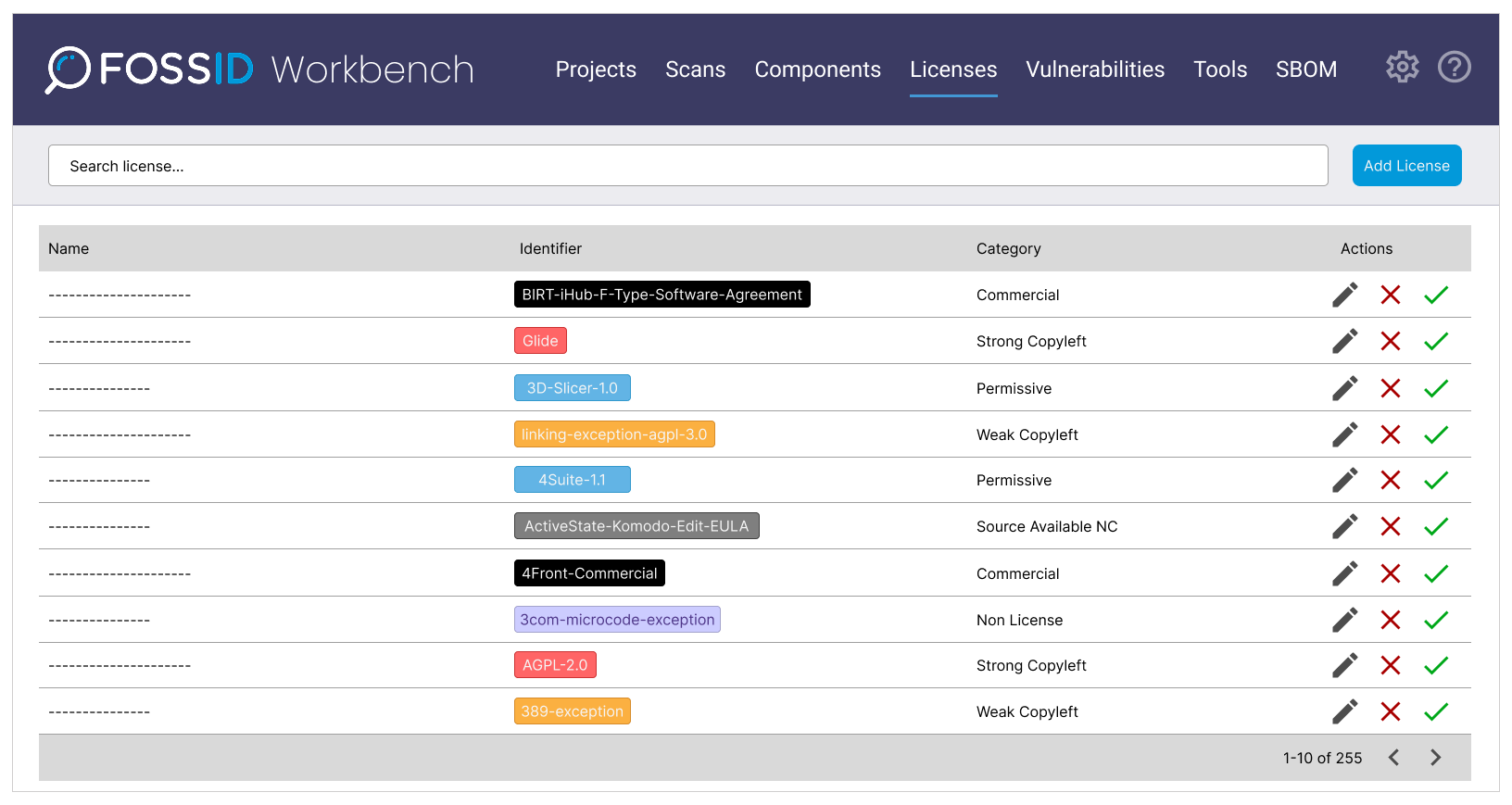The height and width of the screenshot is (805, 1512).
Task: Open settings gear in header
Action: 1403,67
